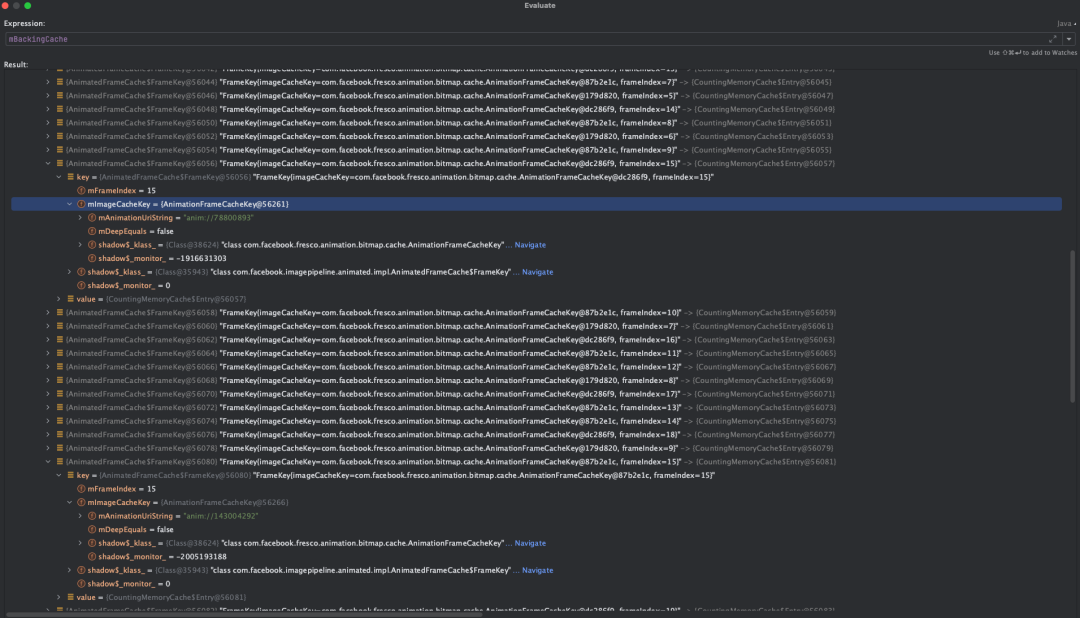Viewport: 1080px width, 618px height.
Task: Expand mAnimationUriString "anim://78800893"
Action: 81,218
